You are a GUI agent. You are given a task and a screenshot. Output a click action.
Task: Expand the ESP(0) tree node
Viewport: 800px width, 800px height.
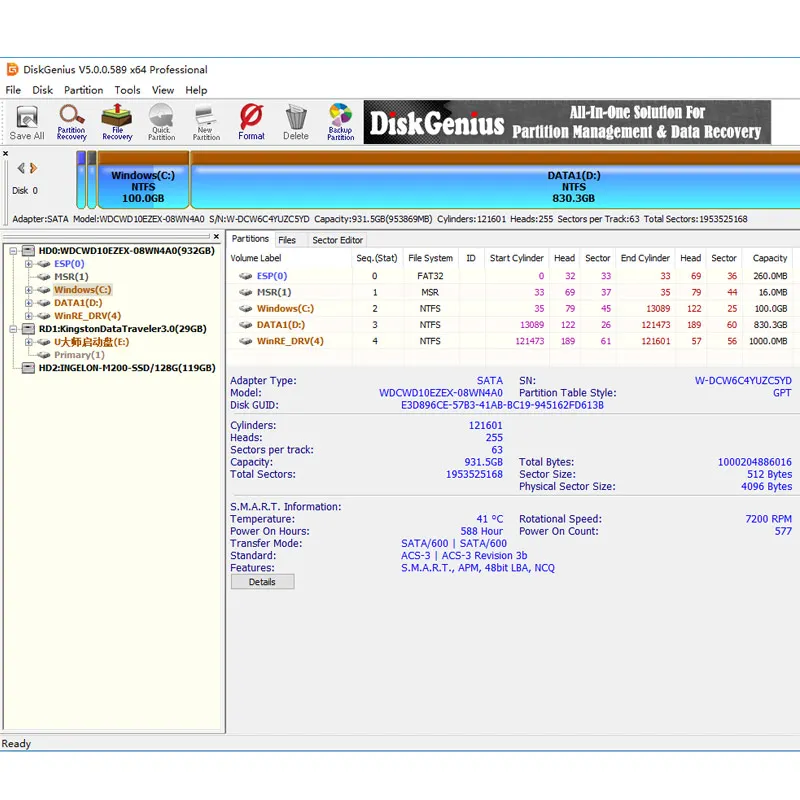(x=29, y=264)
